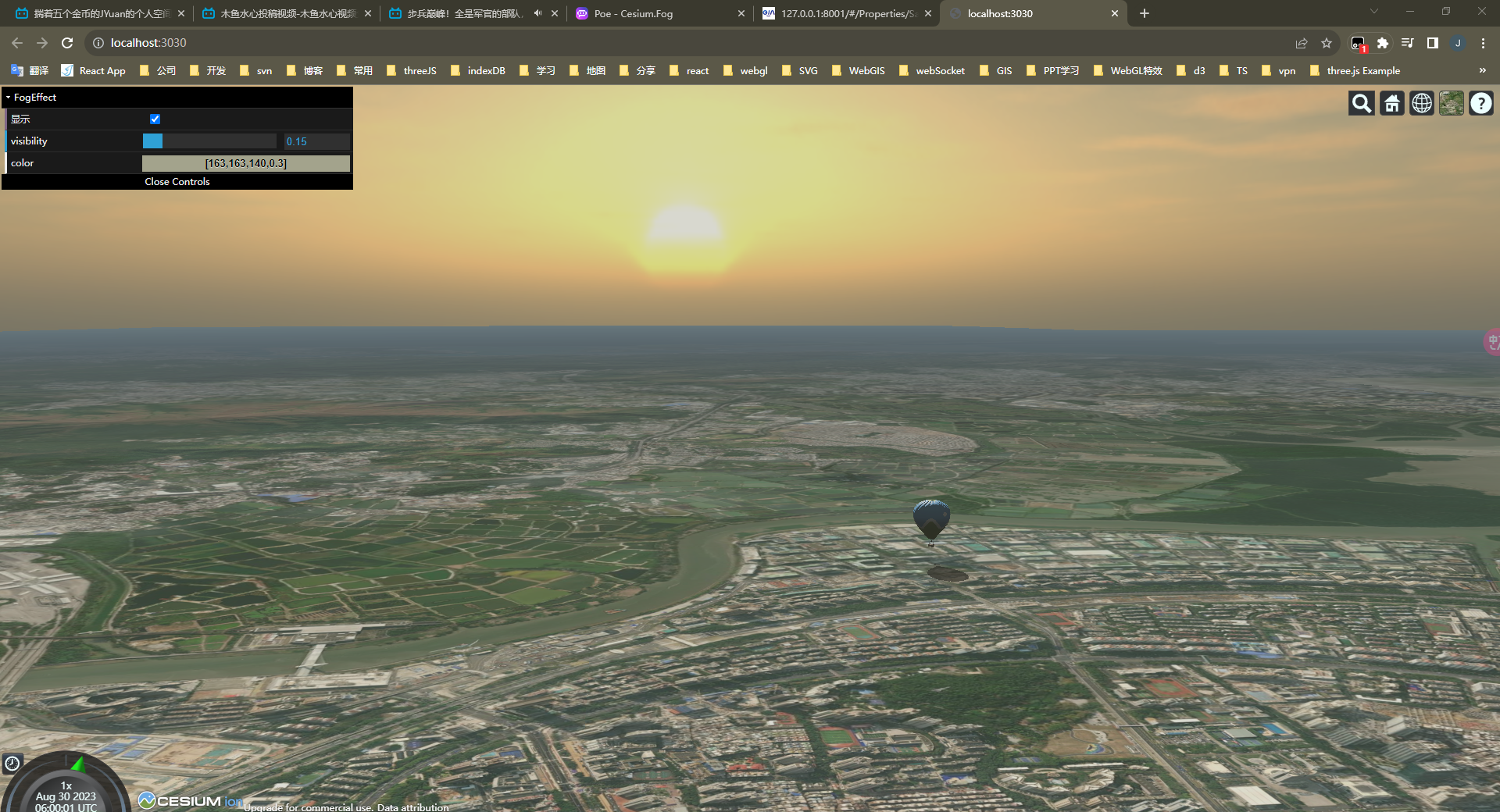Bookmark this page with star icon
Viewport: 1500px width, 812px height.
[1327, 43]
